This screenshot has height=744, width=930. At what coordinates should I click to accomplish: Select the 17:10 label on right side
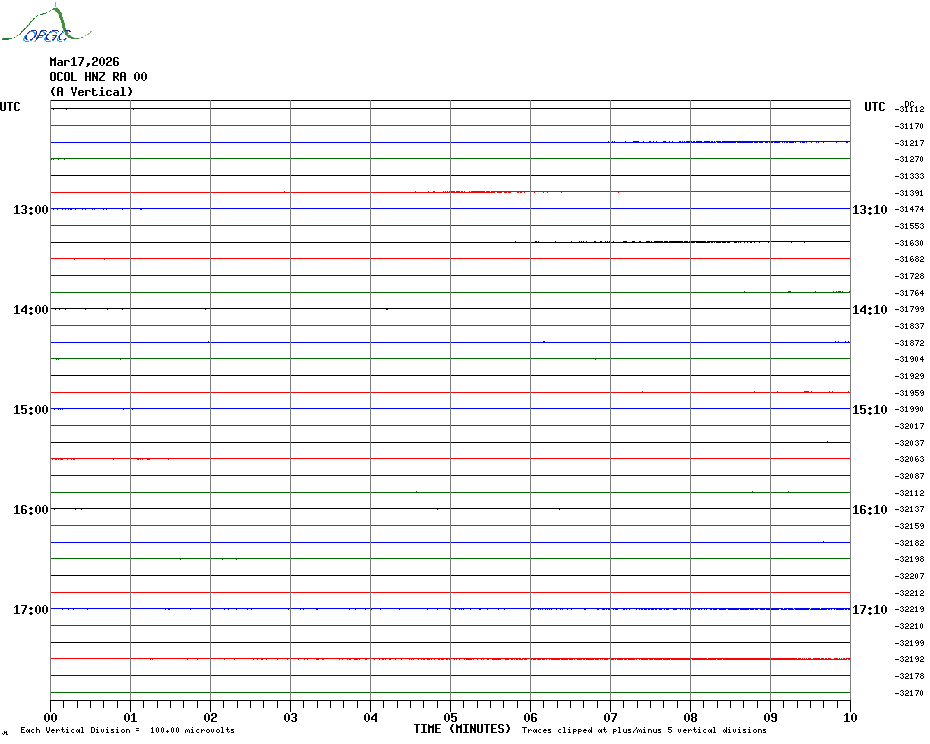869,610
